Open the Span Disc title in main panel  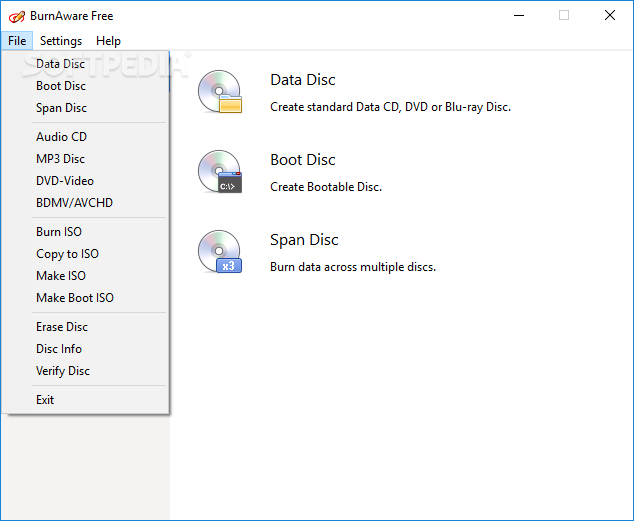pyautogui.click(x=304, y=240)
